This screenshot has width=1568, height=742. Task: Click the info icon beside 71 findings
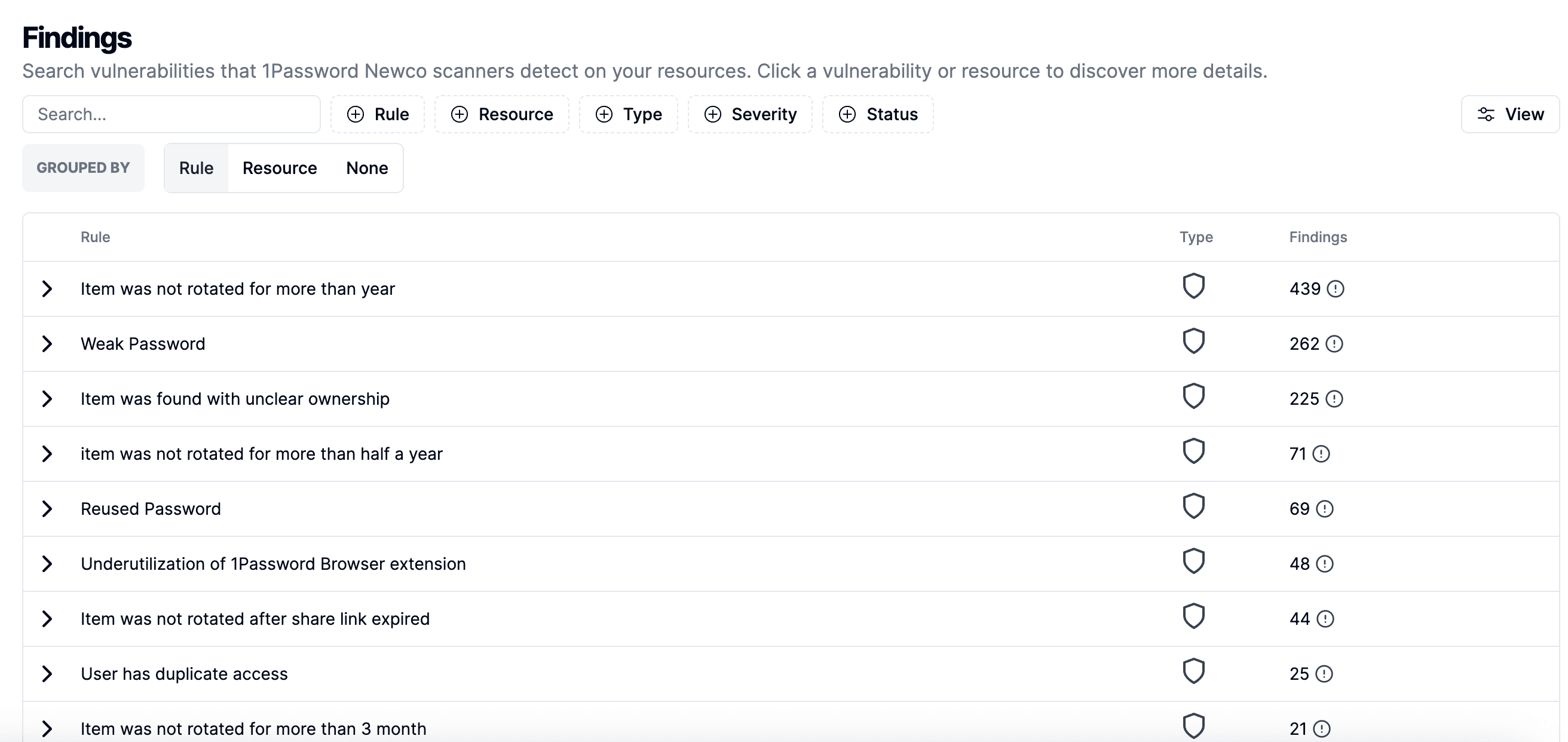coord(1321,454)
